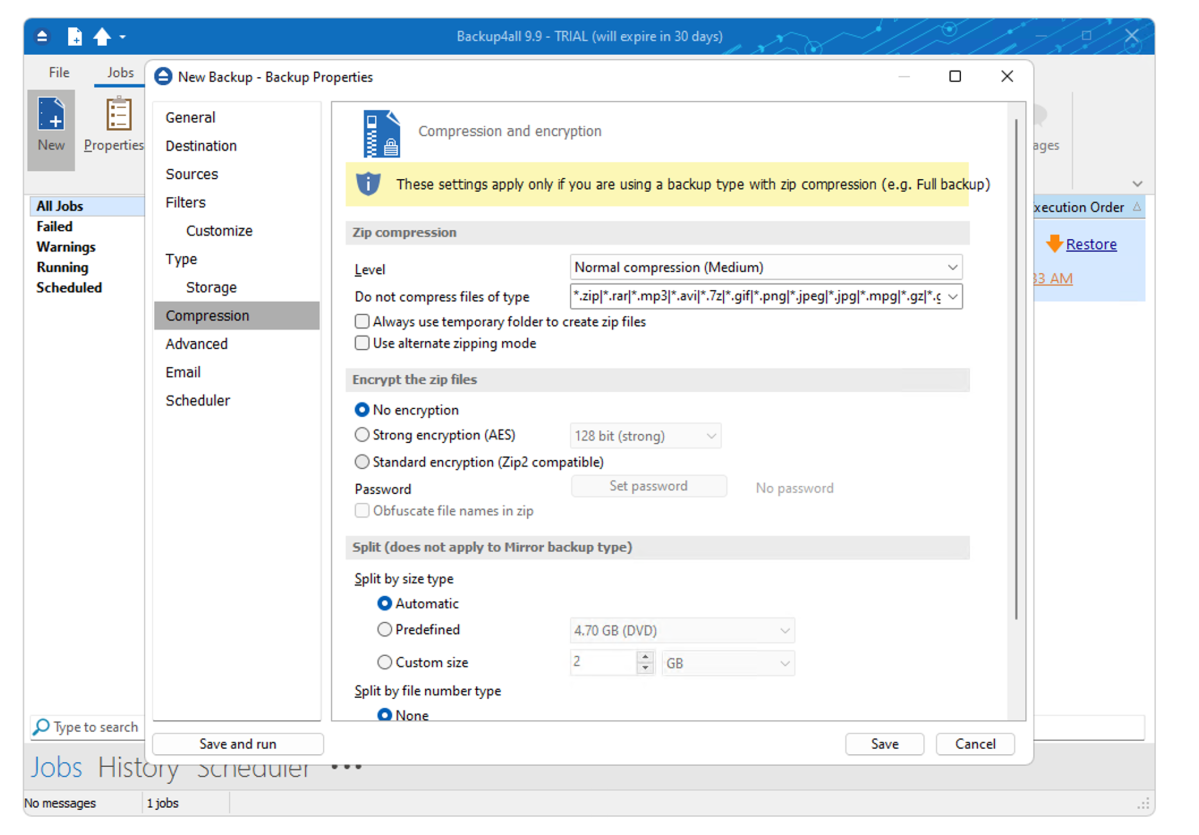The image size is (1199, 835).
Task: Open the 128 bit (strong) dropdown
Action: click(645, 436)
